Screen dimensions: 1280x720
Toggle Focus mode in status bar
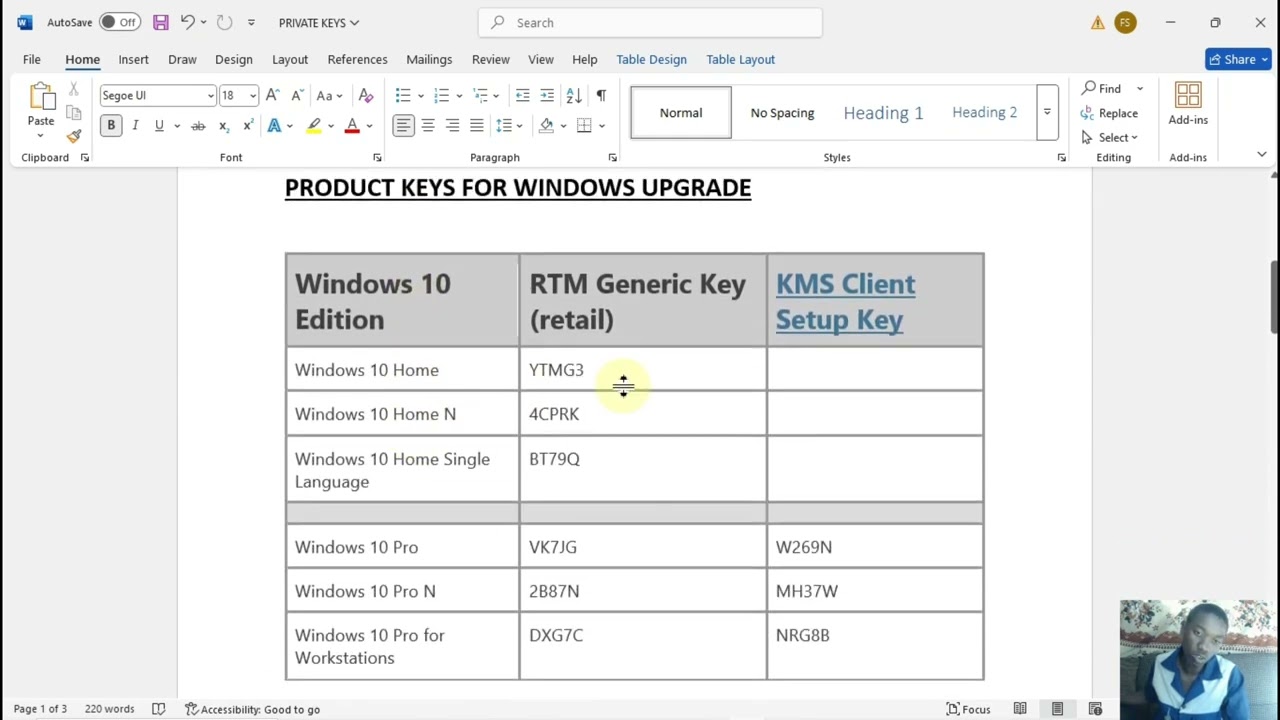coord(968,709)
